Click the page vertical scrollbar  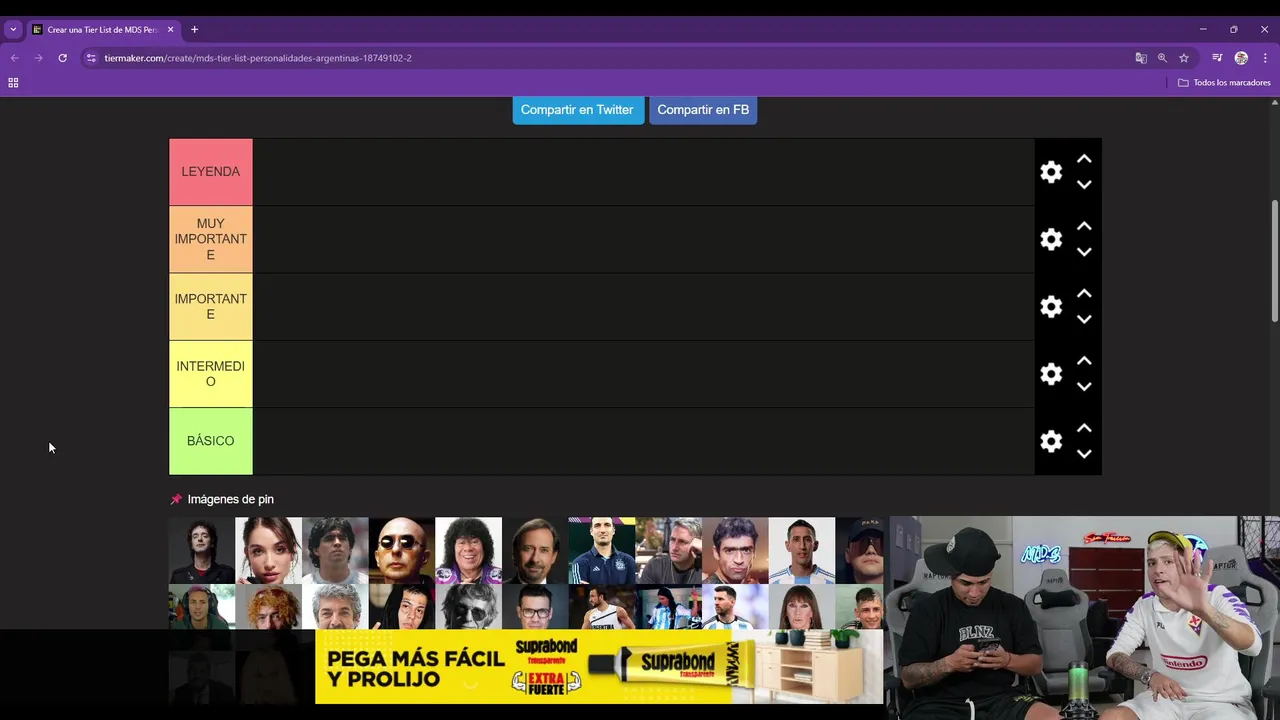tap(1274, 260)
